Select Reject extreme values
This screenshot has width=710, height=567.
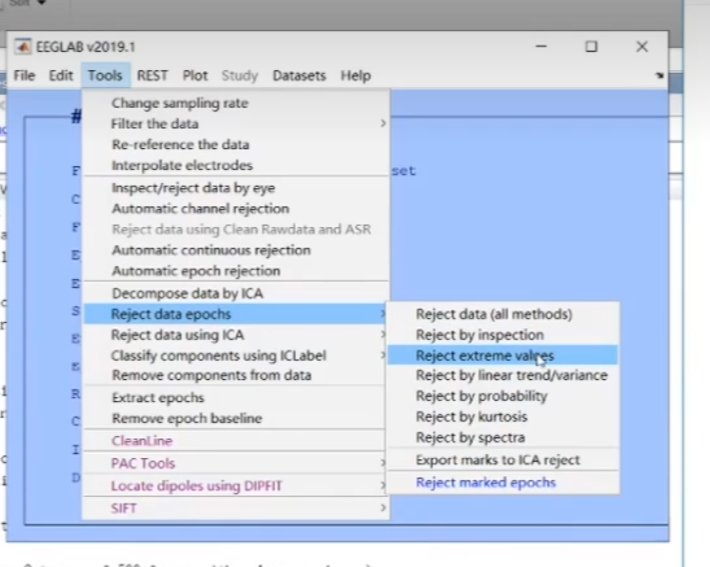click(x=484, y=355)
